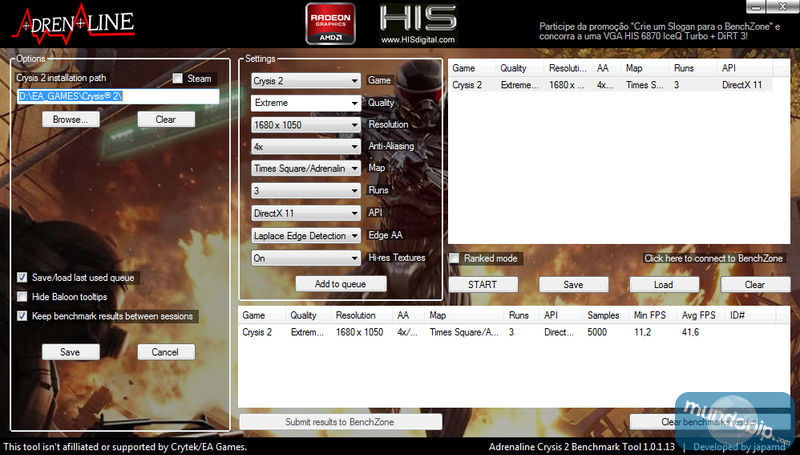800x455 pixels.
Task: Sort queue by Game column header
Action: coord(471,68)
